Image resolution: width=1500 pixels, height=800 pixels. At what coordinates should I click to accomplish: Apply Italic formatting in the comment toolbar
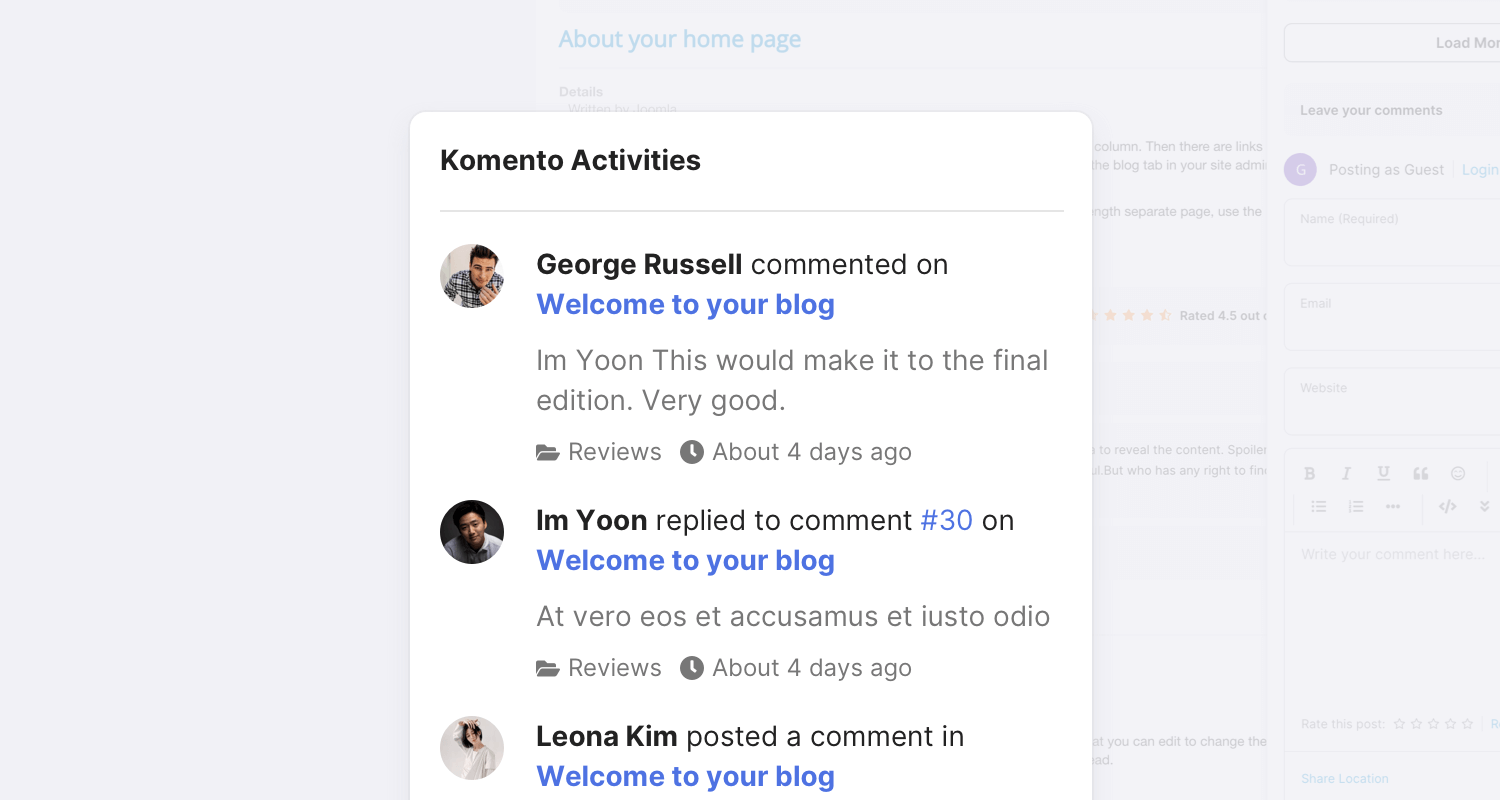coord(1346,473)
